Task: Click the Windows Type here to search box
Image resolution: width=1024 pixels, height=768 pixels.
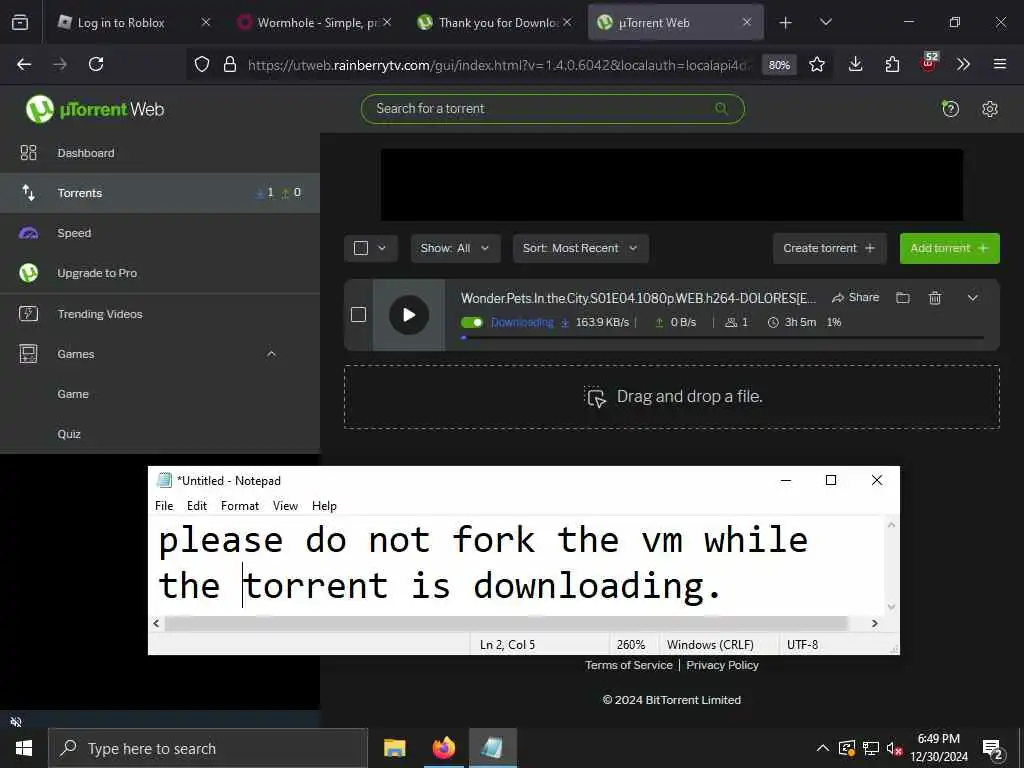Action: pyautogui.click(x=208, y=748)
